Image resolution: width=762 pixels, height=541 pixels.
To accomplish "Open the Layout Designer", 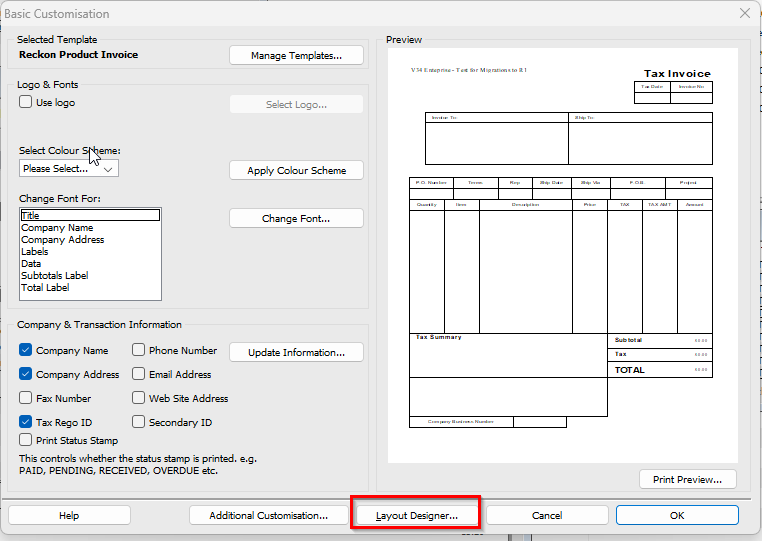I will pos(417,515).
